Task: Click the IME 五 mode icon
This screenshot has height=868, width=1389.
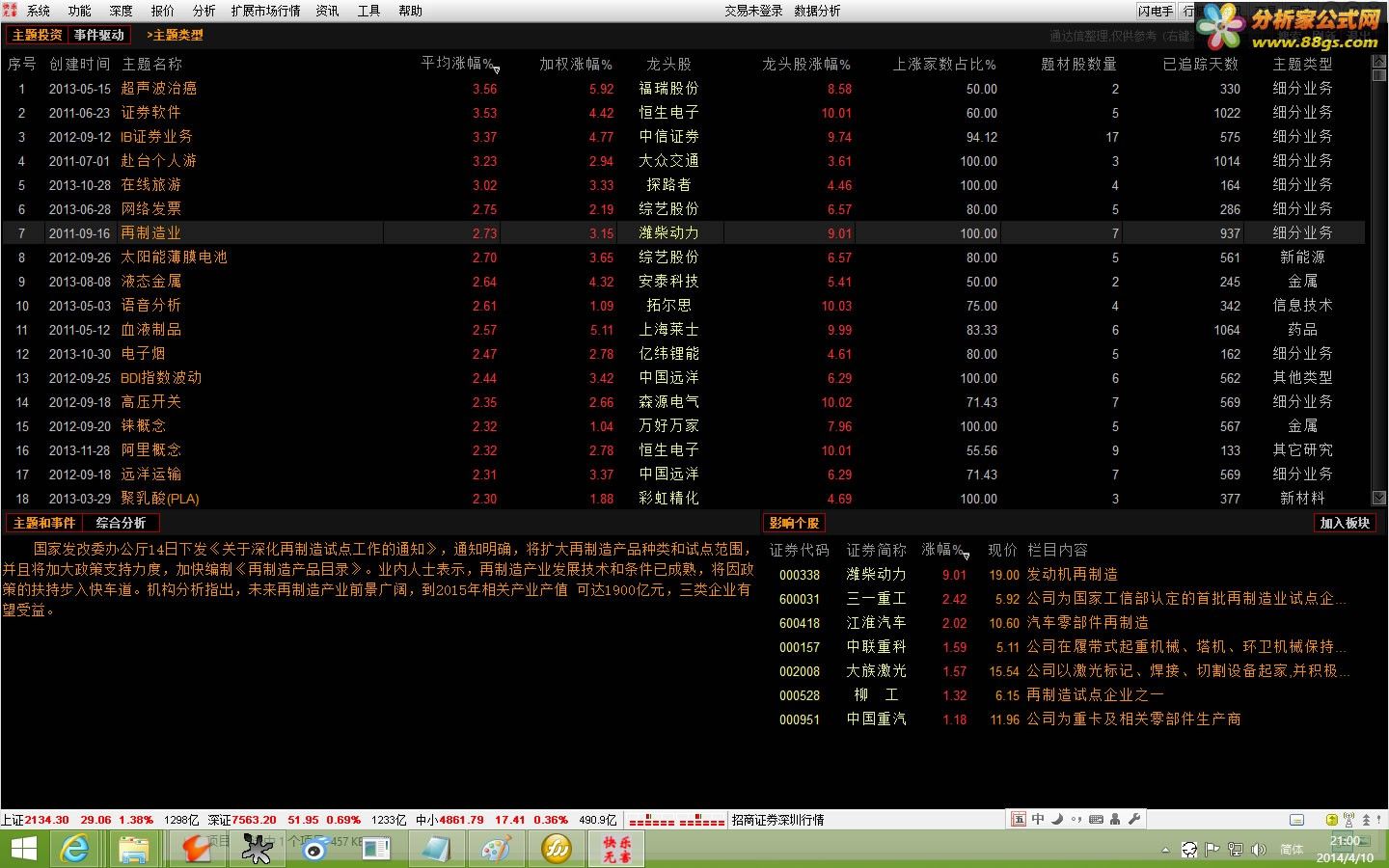Action: [x=1019, y=819]
